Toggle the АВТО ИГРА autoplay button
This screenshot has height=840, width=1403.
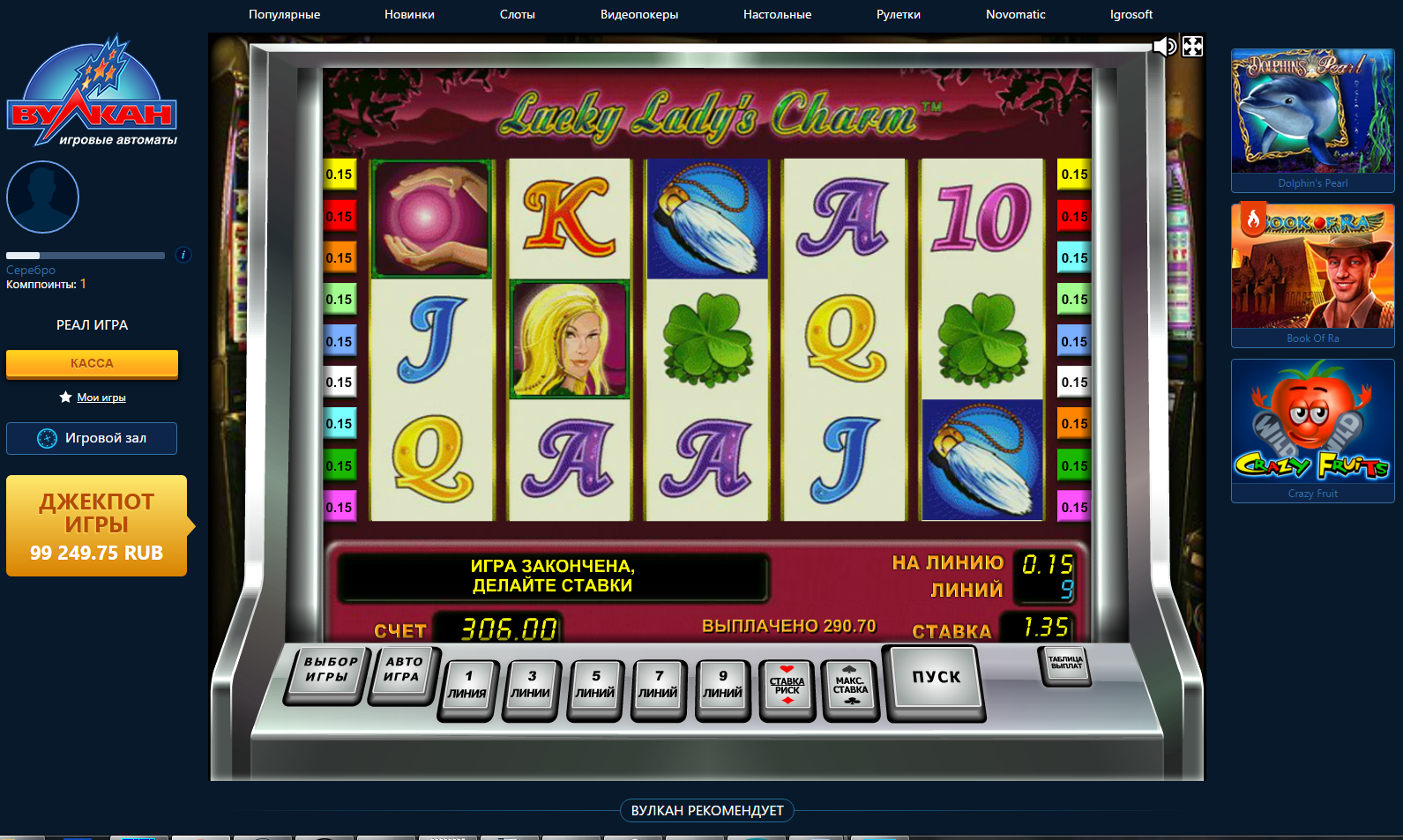click(403, 673)
